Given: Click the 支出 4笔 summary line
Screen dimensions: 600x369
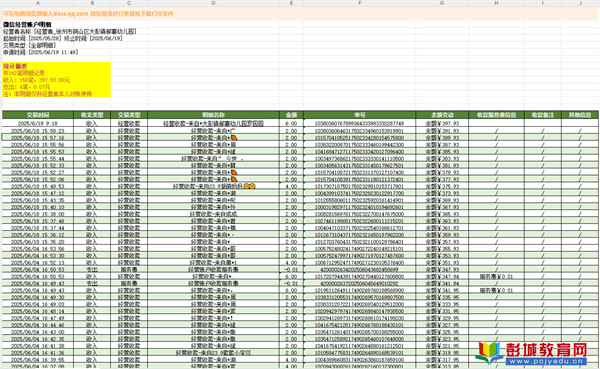Looking at the screenshot, I should [26, 87].
